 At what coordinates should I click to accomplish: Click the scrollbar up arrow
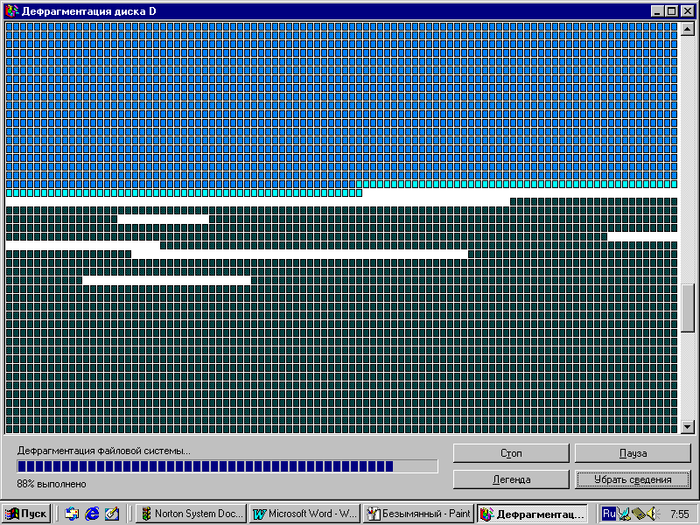(687, 29)
